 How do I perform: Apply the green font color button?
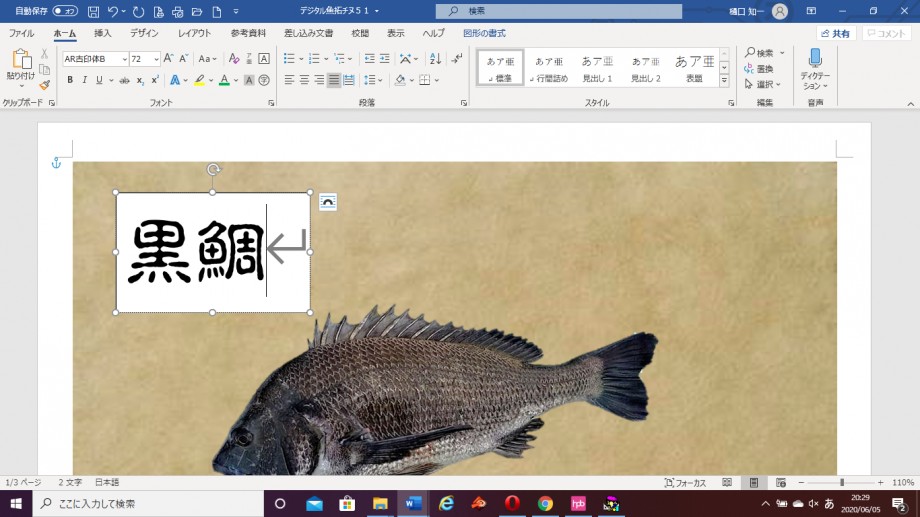[x=224, y=80]
